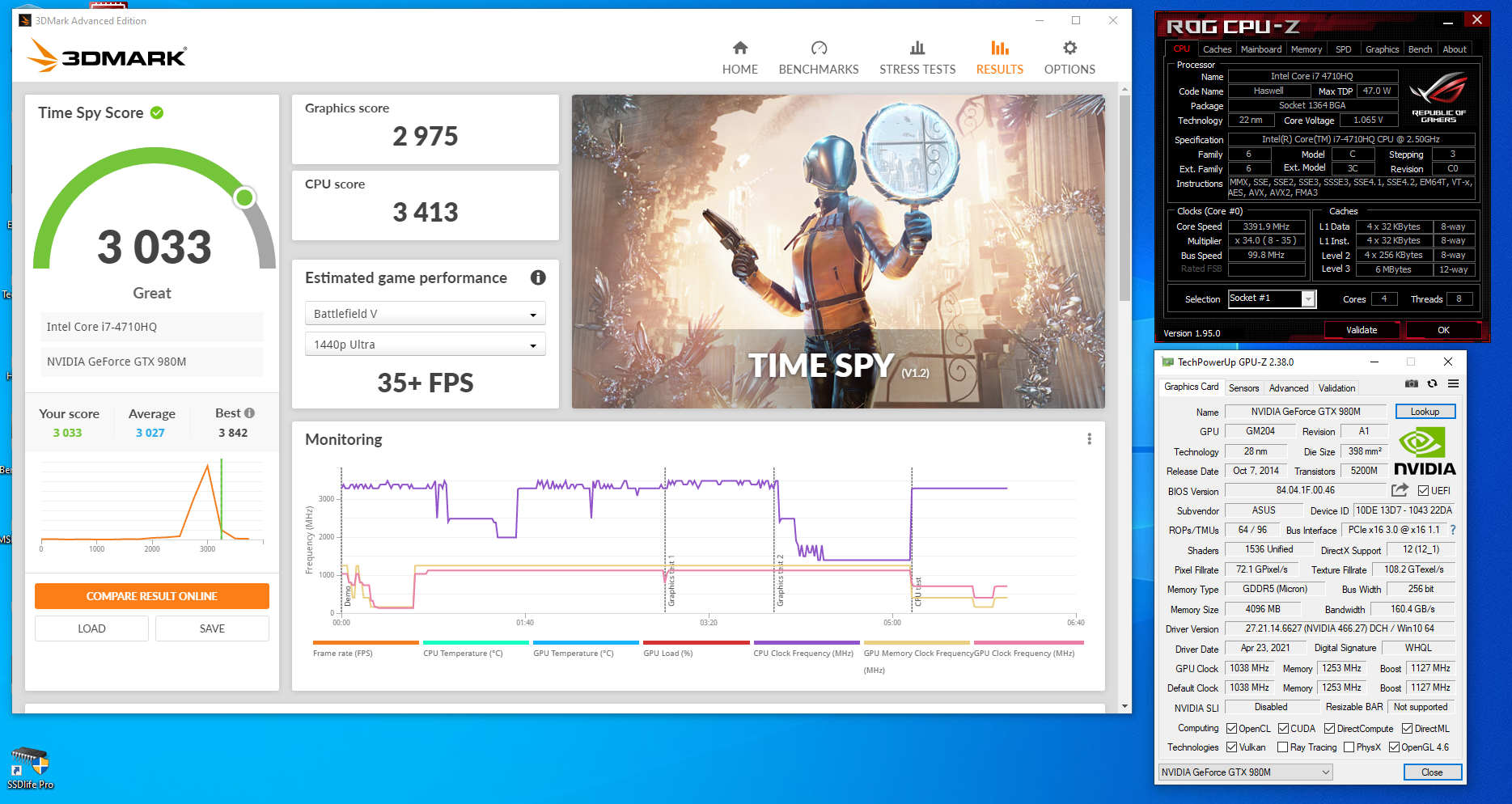This screenshot has width=1512, height=804.
Task: Switch to the SPD tab in CPU-Z
Action: point(1344,49)
